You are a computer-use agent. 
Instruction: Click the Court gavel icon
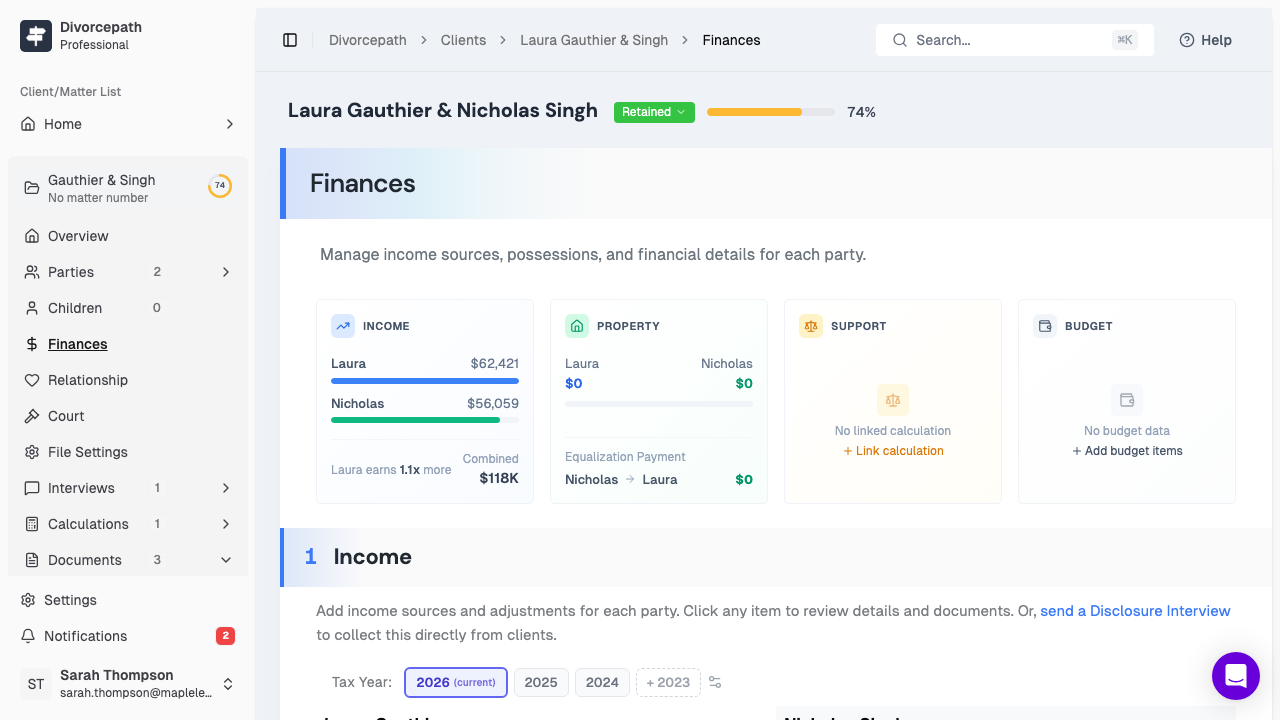pyautogui.click(x=32, y=416)
